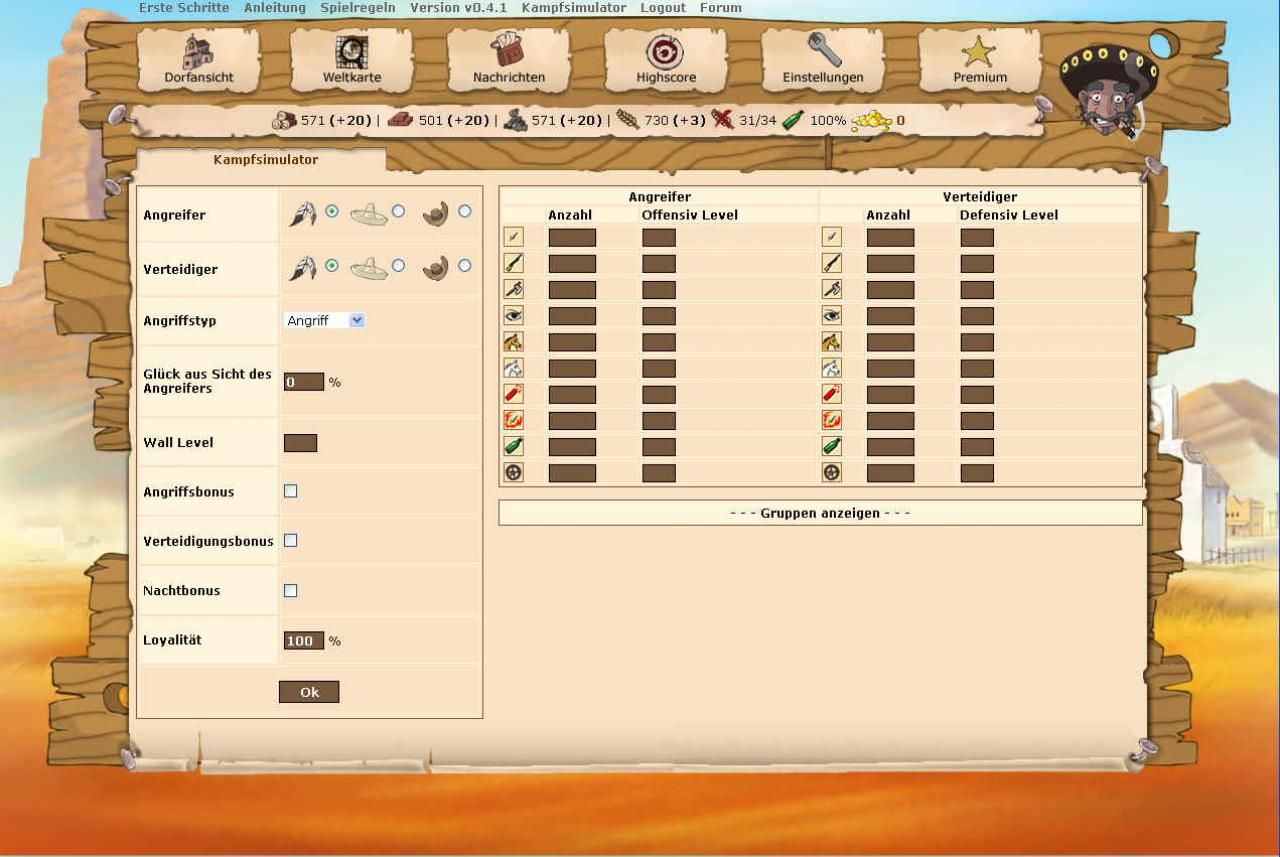The width and height of the screenshot is (1280, 857).
Task: Click the attacker fire unit icon
Action: (x=513, y=420)
